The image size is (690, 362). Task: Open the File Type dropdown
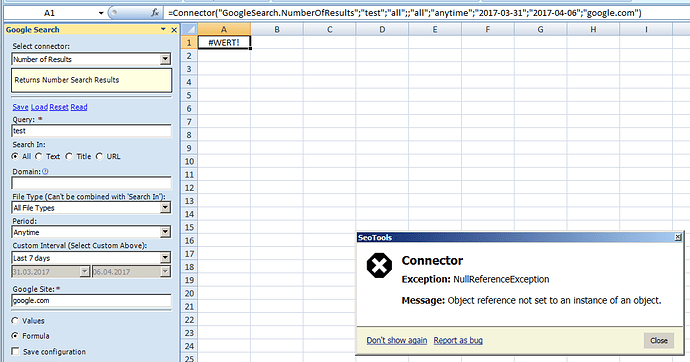[165, 208]
